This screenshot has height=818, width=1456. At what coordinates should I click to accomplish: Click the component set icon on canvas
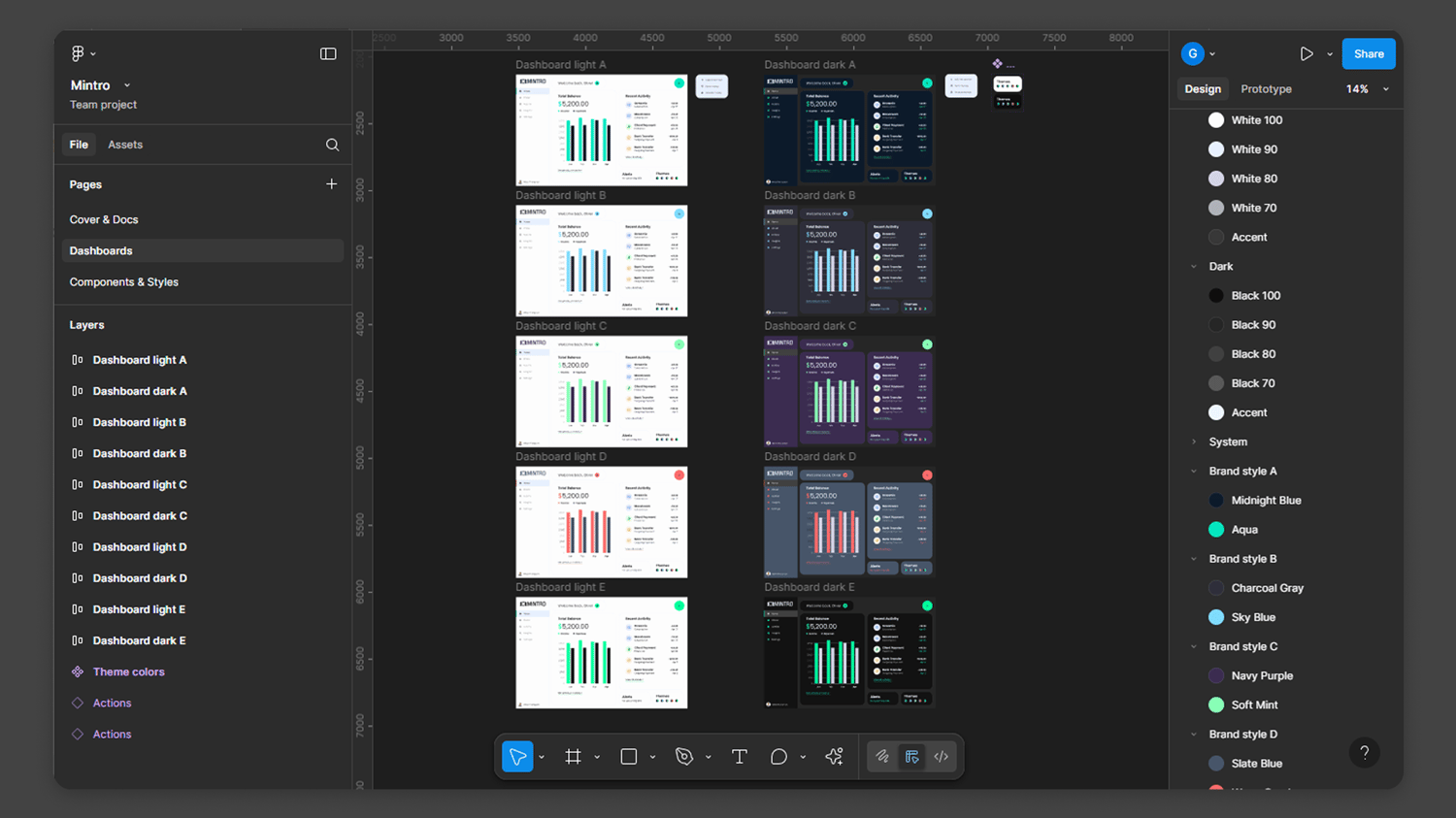tap(997, 64)
